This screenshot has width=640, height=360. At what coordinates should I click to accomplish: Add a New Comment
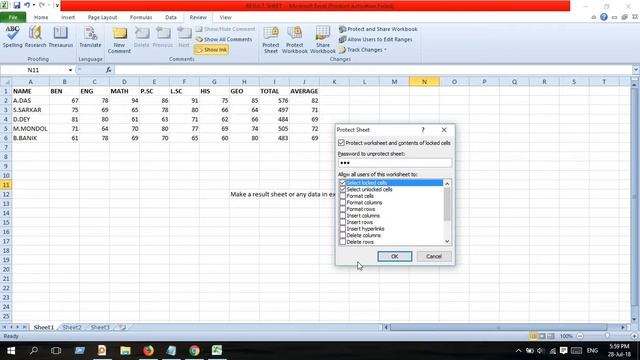pyautogui.click(x=119, y=40)
